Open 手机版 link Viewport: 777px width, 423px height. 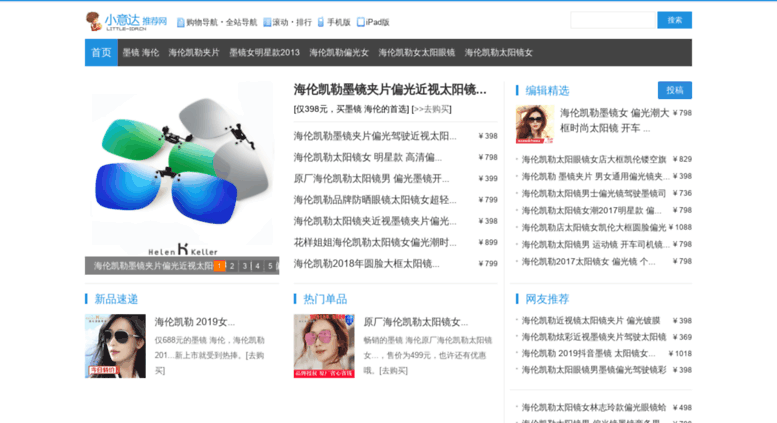338,22
